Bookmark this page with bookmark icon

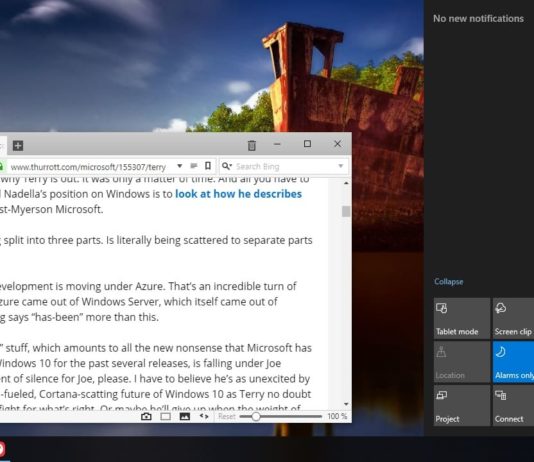(x=208, y=166)
